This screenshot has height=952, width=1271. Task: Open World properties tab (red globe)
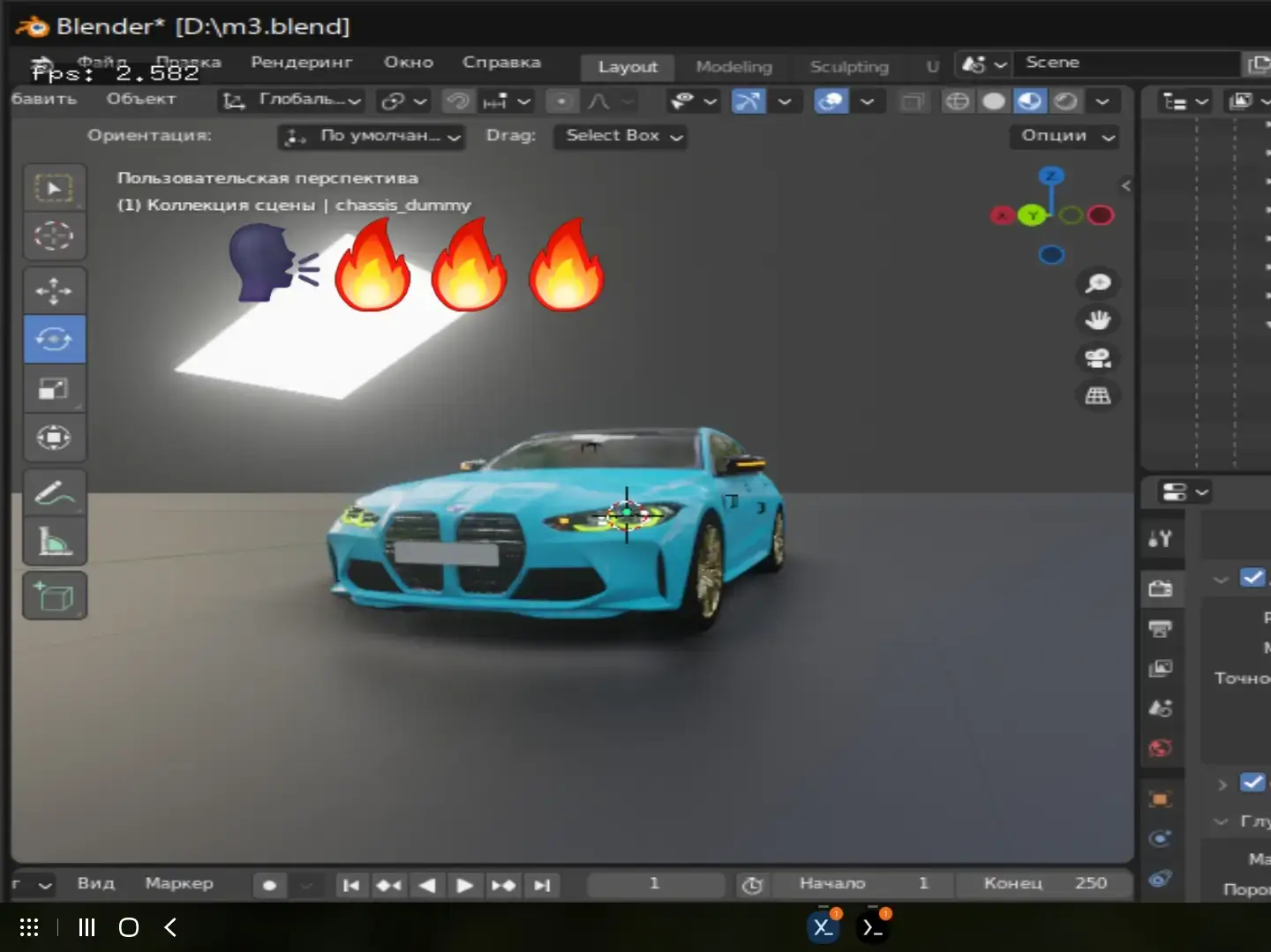(x=1160, y=748)
